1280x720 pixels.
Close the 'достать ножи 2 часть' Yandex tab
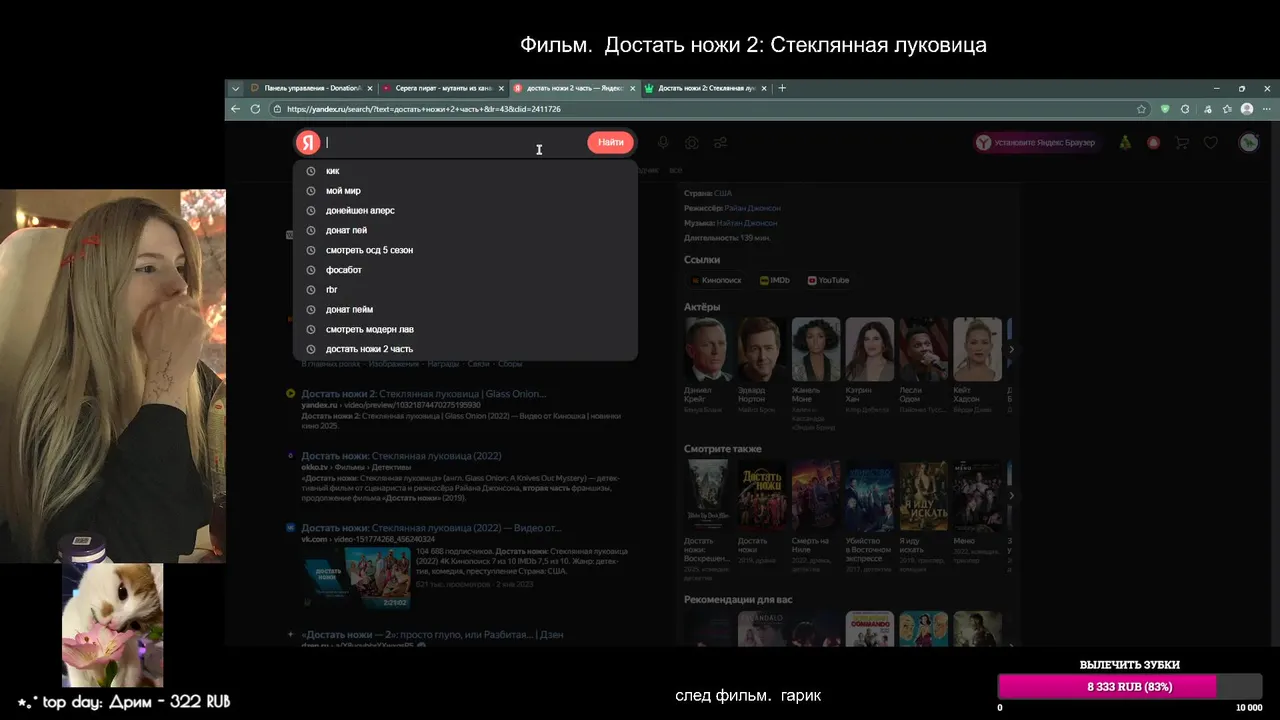click(633, 88)
